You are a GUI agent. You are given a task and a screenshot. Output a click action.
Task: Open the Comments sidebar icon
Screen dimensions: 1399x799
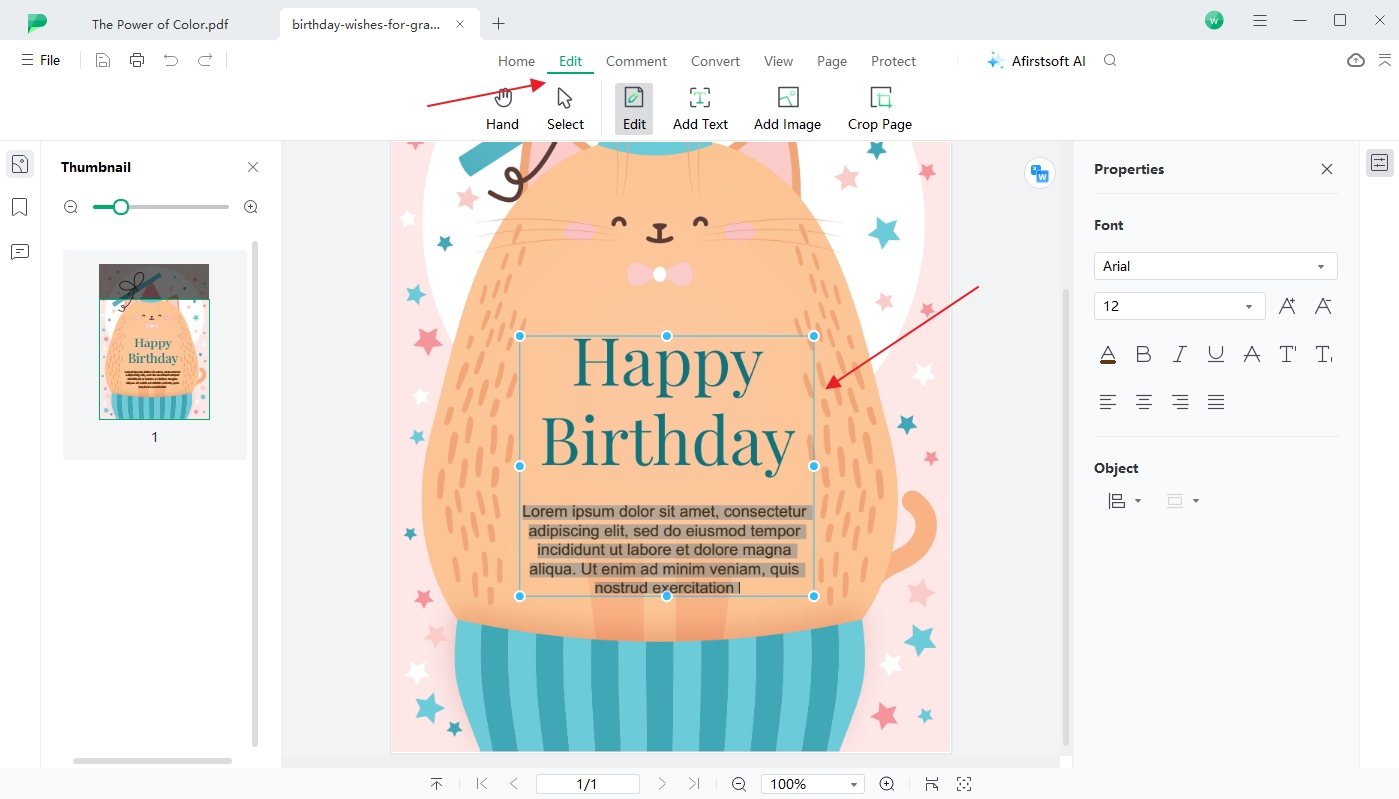(x=20, y=251)
